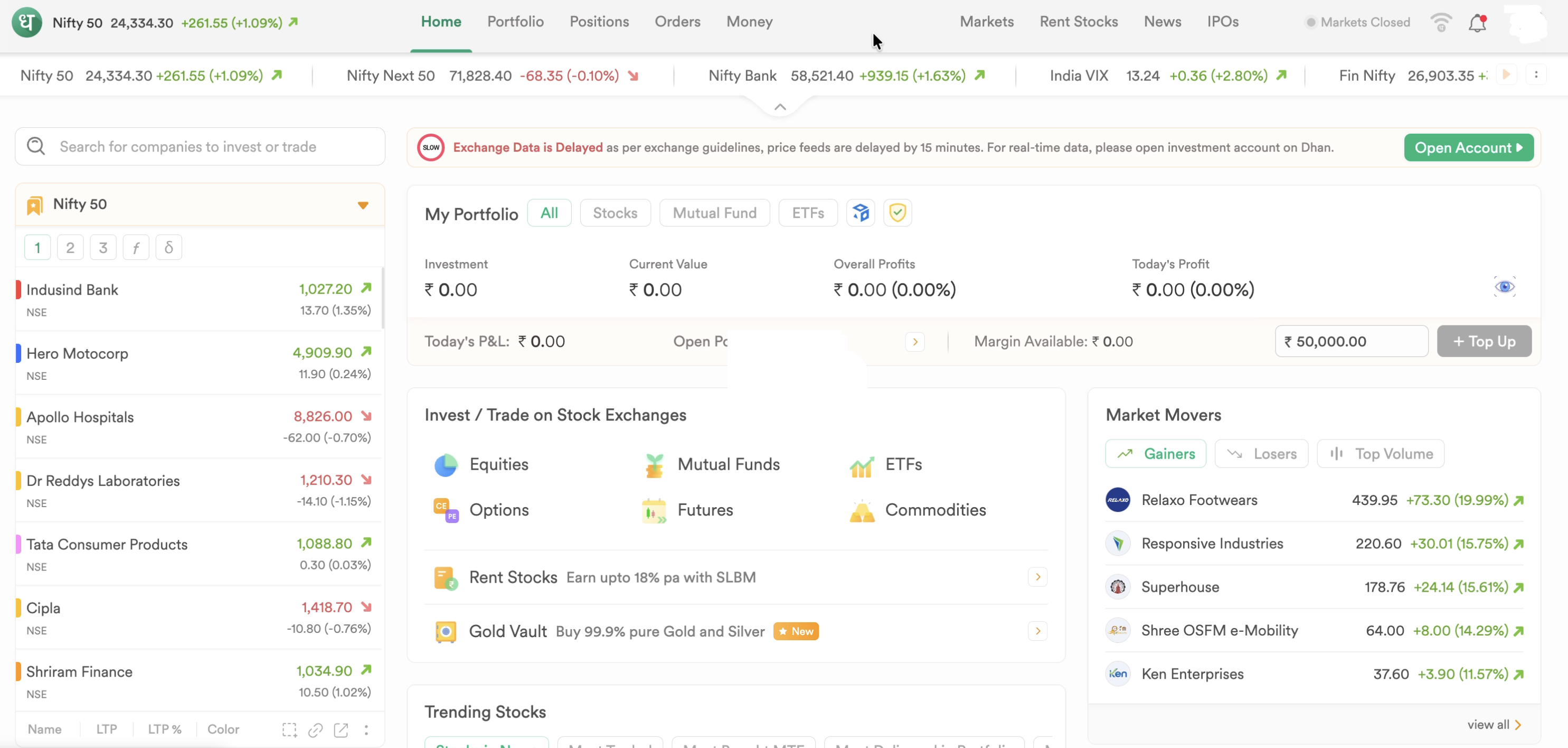Open the notifications bell
Image resolution: width=1568 pixels, height=748 pixels.
(1477, 23)
